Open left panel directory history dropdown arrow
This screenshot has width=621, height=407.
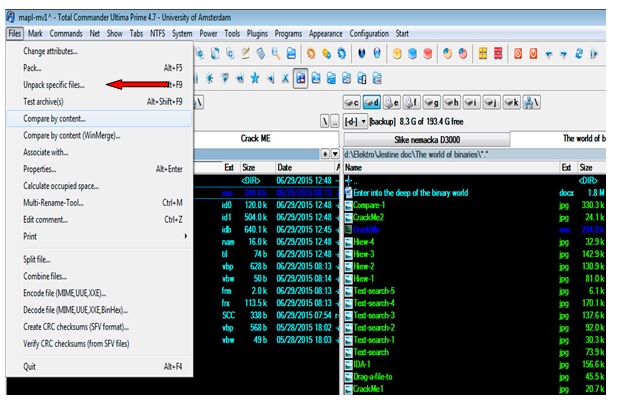334,153
